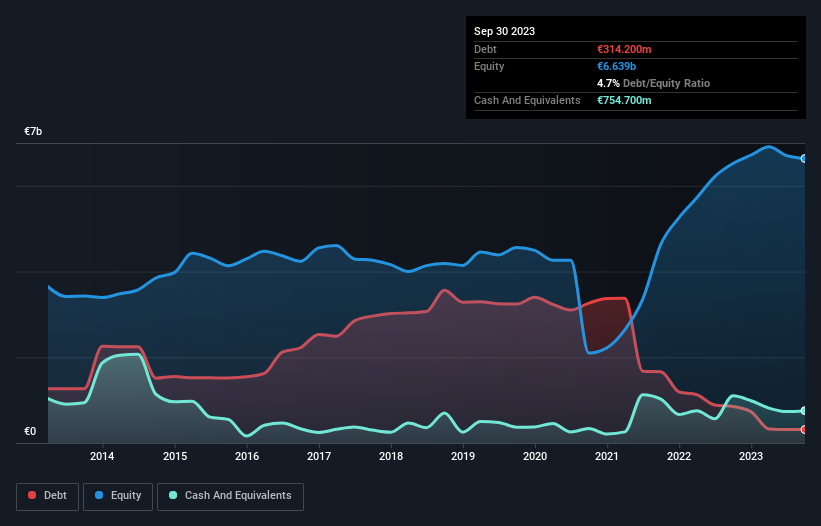
Task: Click the 2015 x-axis label
Action: click(x=175, y=456)
